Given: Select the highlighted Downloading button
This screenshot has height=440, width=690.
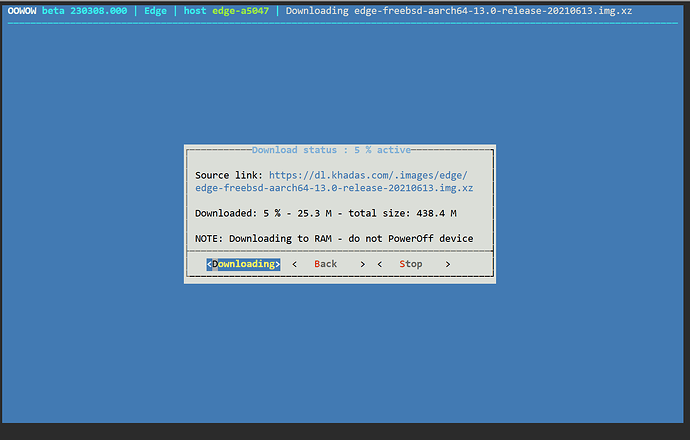Looking at the screenshot, I should click(x=243, y=264).
